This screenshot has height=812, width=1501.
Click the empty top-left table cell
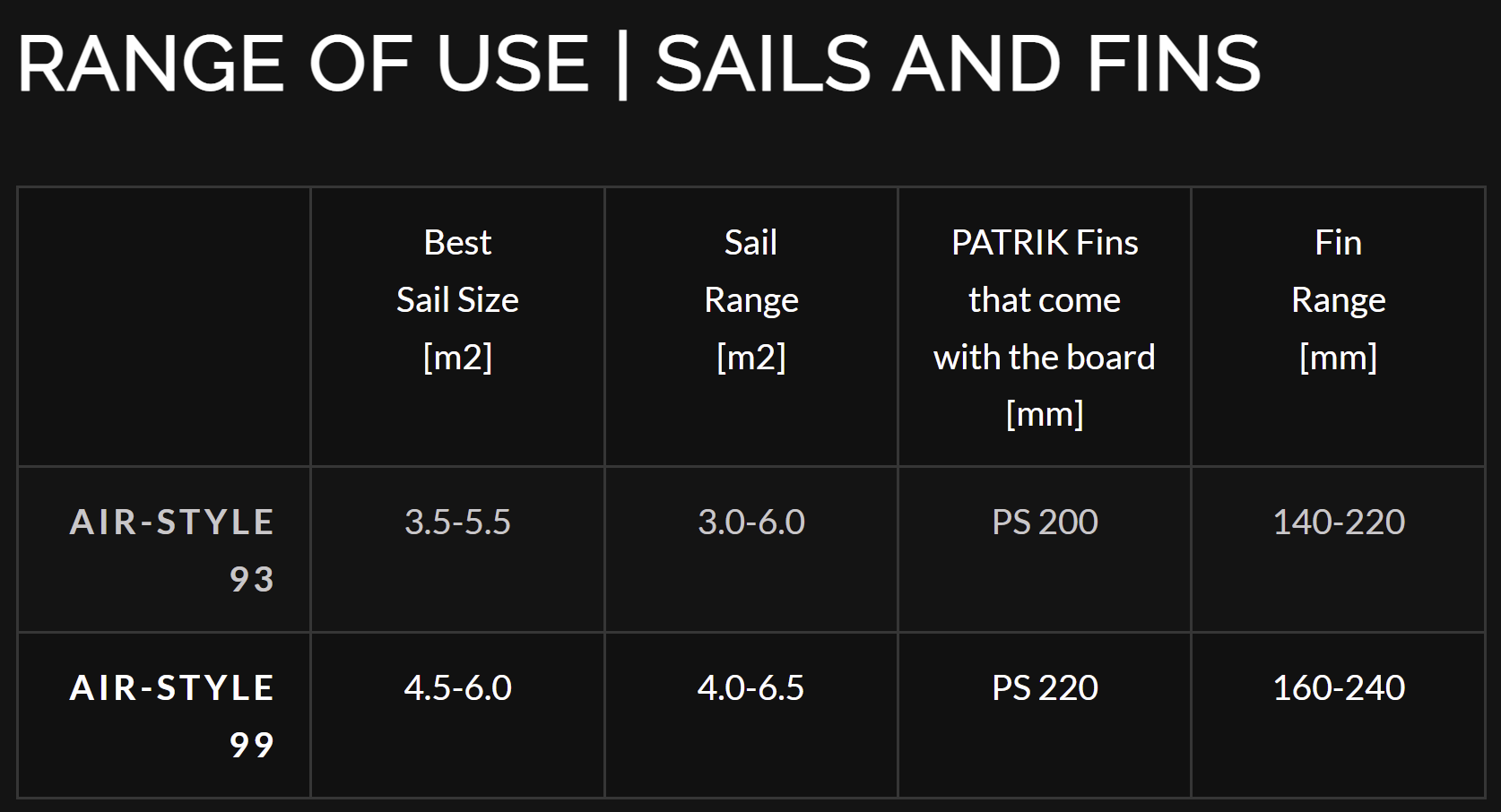coord(164,327)
